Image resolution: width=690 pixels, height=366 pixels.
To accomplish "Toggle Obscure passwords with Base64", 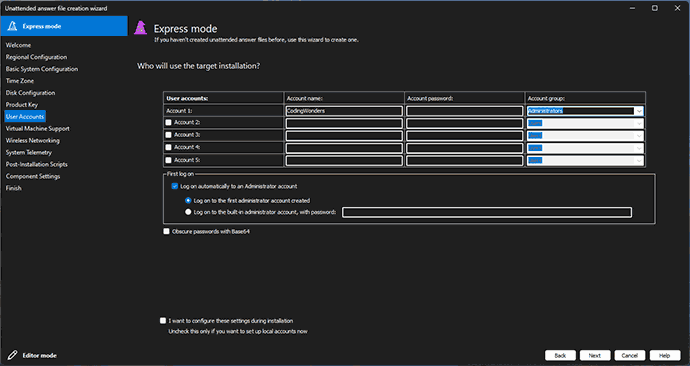I will pos(166,231).
